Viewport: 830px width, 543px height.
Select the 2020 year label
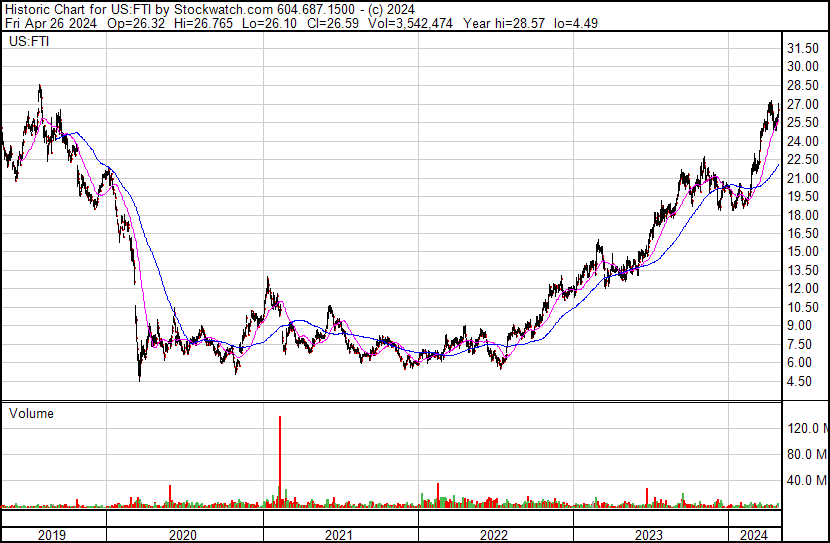tap(184, 535)
